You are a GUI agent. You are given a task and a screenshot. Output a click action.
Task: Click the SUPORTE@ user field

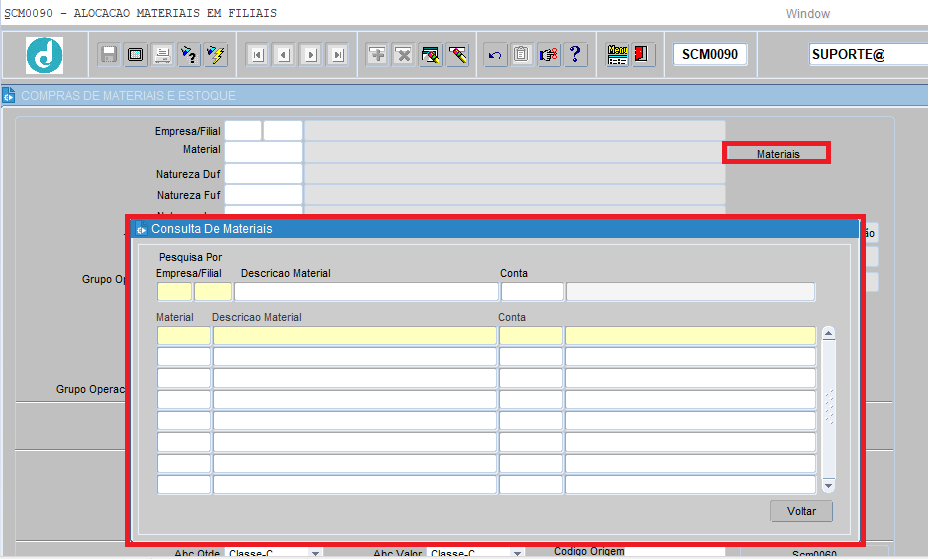click(x=868, y=54)
